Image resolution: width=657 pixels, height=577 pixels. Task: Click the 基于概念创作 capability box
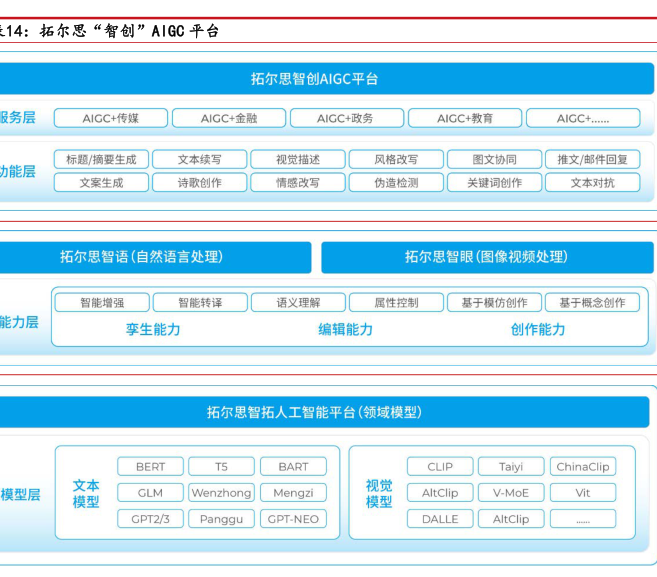592,303
